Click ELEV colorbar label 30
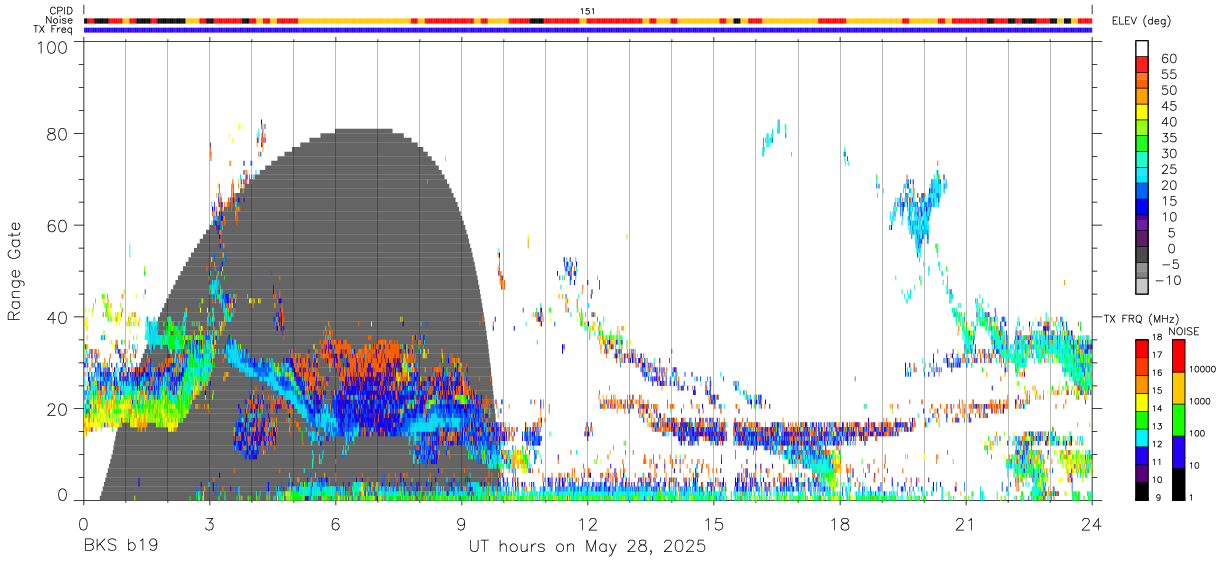The height and width of the screenshot is (567, 1228). point(1168,153)
